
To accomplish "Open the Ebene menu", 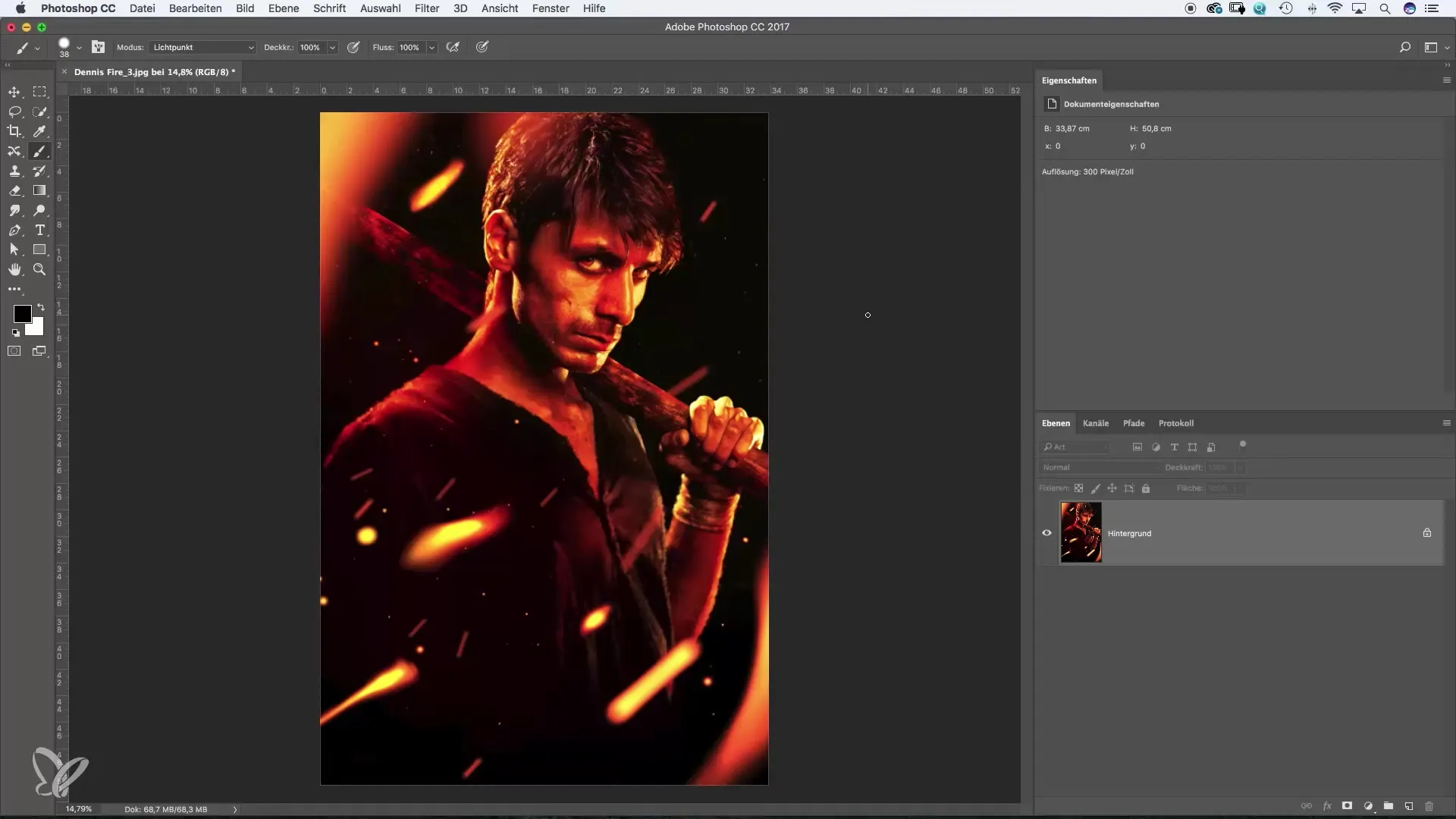I will pyautogui.click(x=284, y=8).
